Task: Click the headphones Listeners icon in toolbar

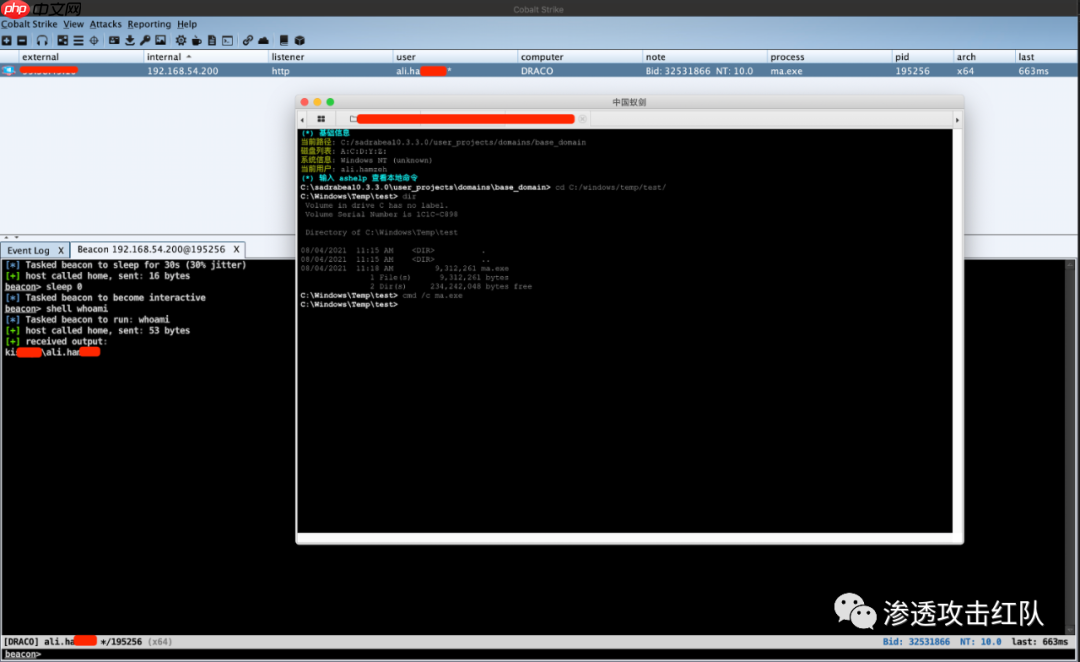Action: [x=42, y=40]
